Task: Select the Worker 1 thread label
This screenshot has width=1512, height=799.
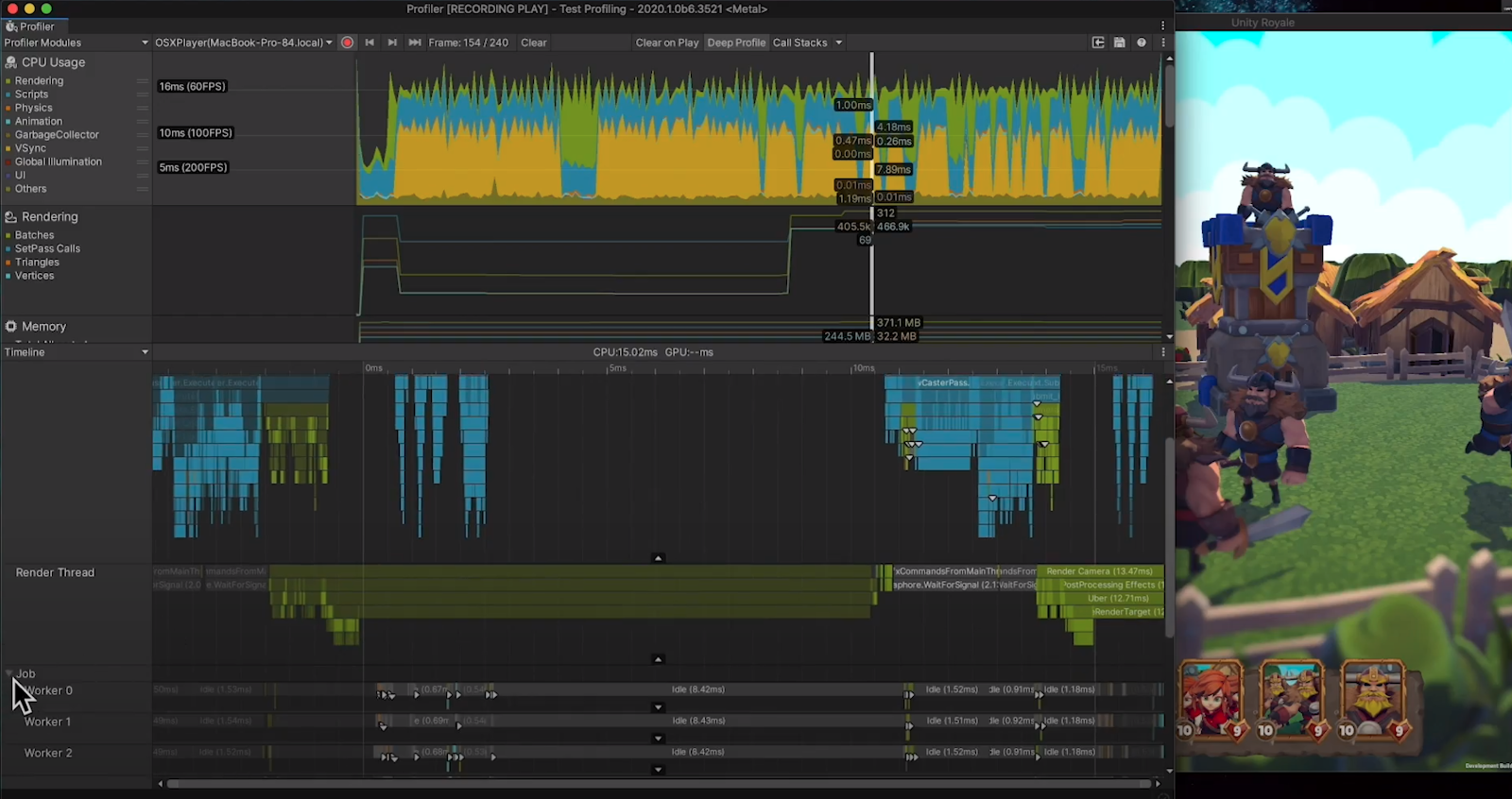Action: coord(47,722)
